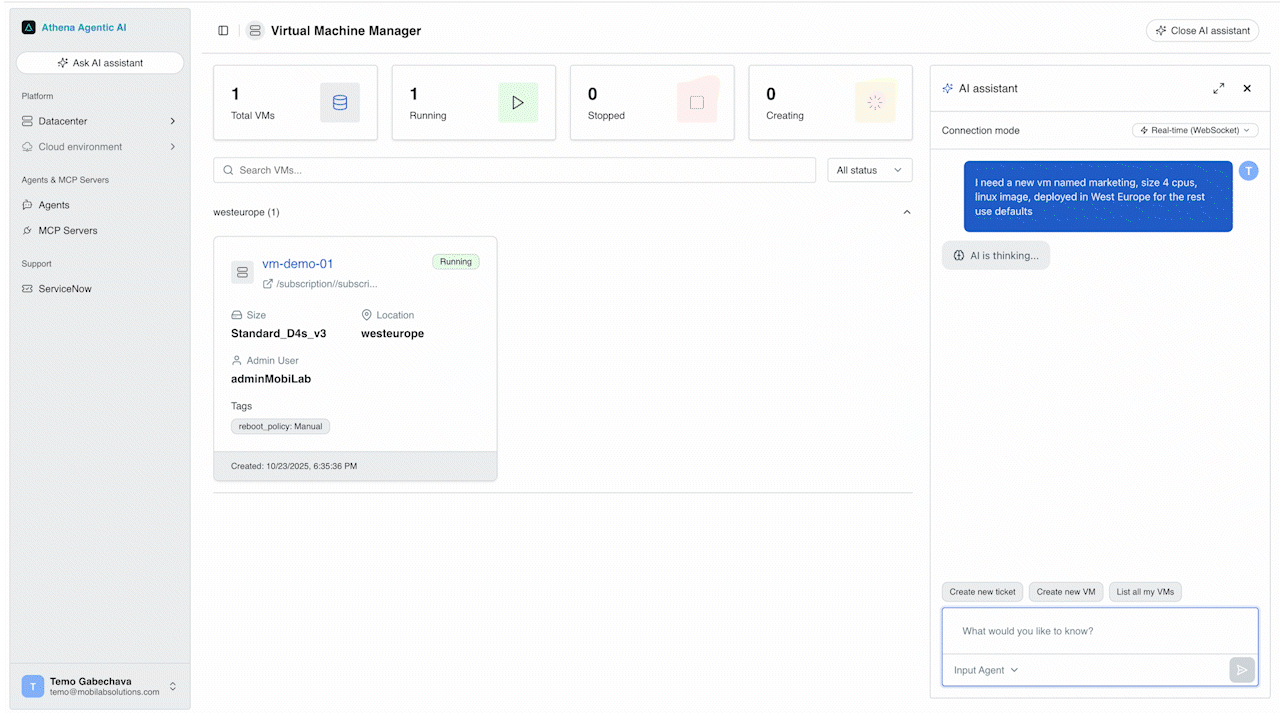This screenshot has width=1280, height=720.
Task: Close the AI assistant panel with X
Action: coord(1247,88)
